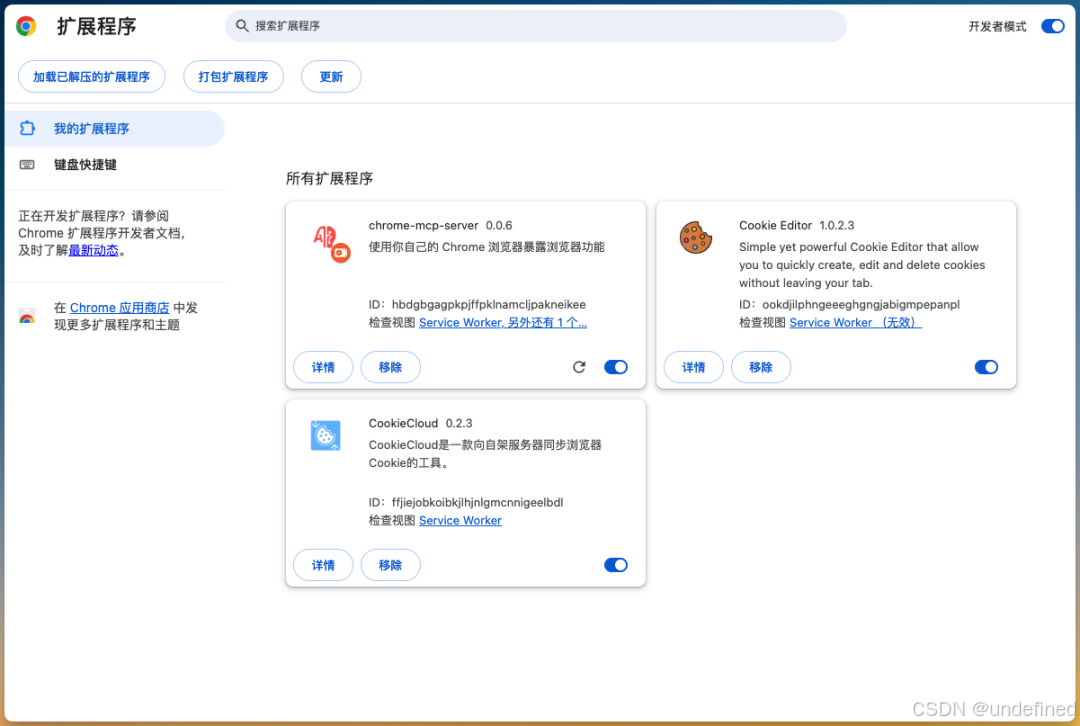Open 详情 for CookieCloud

[323, 565]
